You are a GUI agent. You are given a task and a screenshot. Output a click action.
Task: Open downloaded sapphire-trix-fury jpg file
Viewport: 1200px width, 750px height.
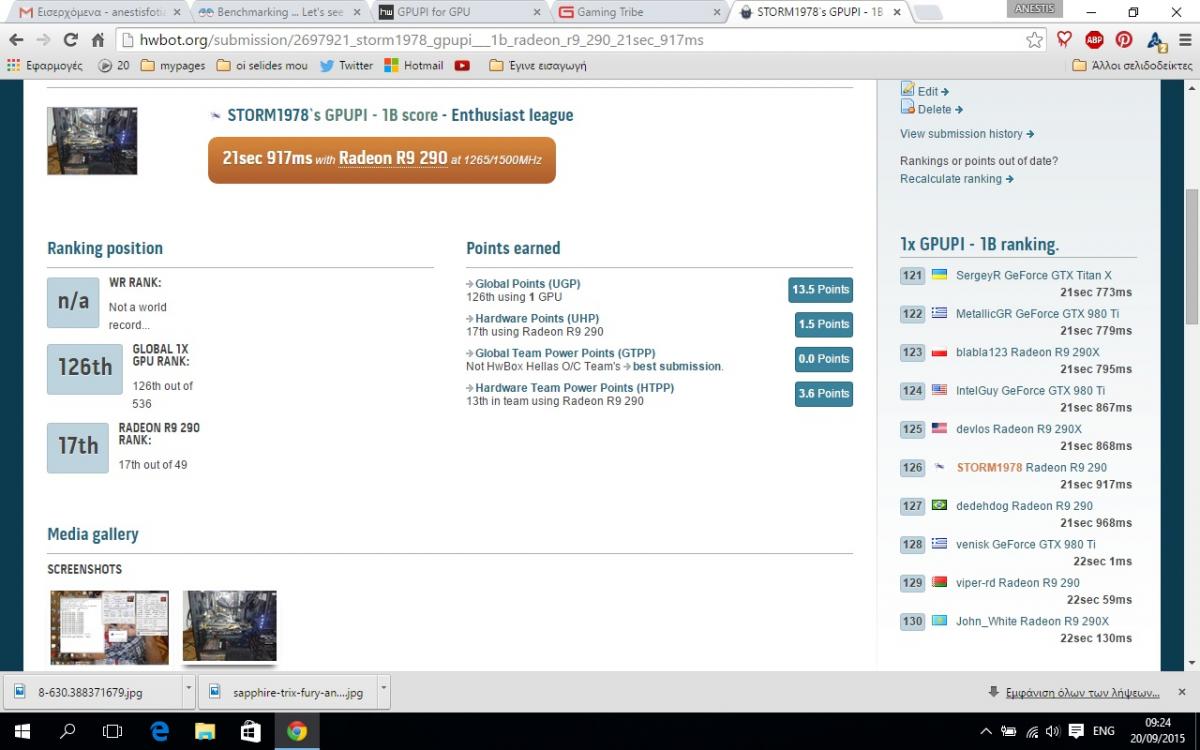pyautogui.click(x=288, y=692)
